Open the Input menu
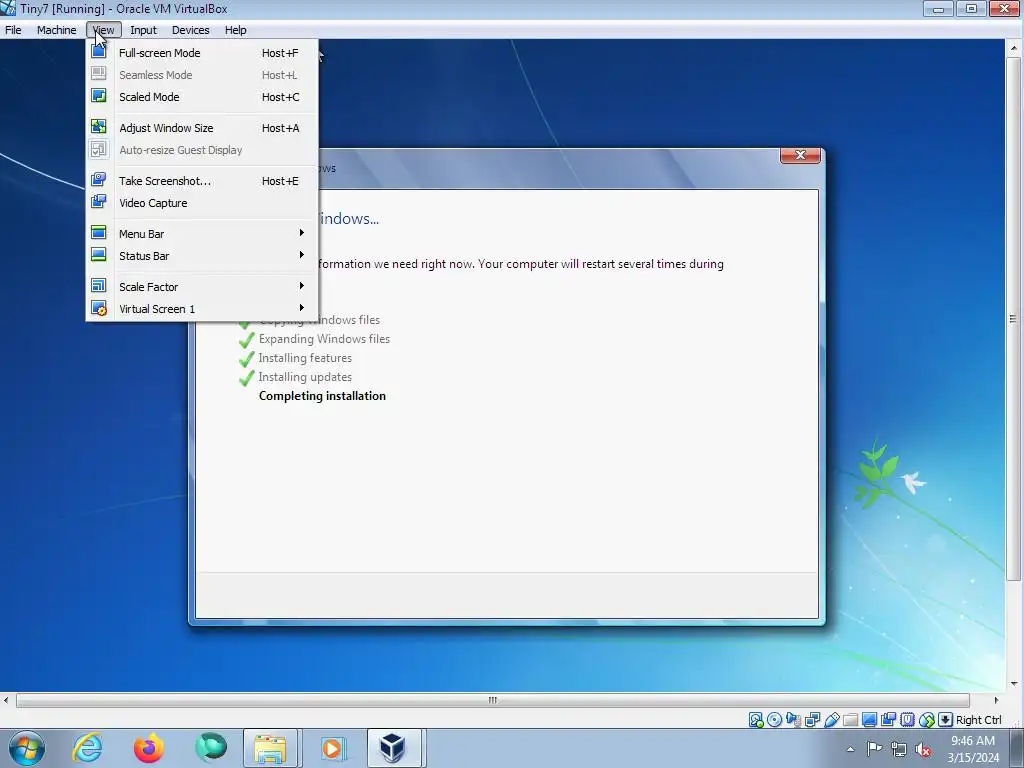This screenshot has height=768, width=1024. [x=144, y=30]
